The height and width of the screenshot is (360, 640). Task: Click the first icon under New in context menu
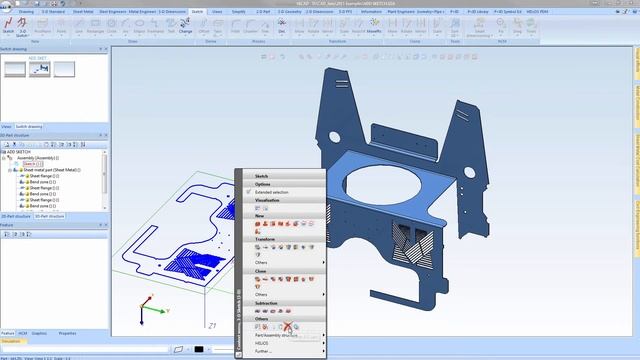258,224
